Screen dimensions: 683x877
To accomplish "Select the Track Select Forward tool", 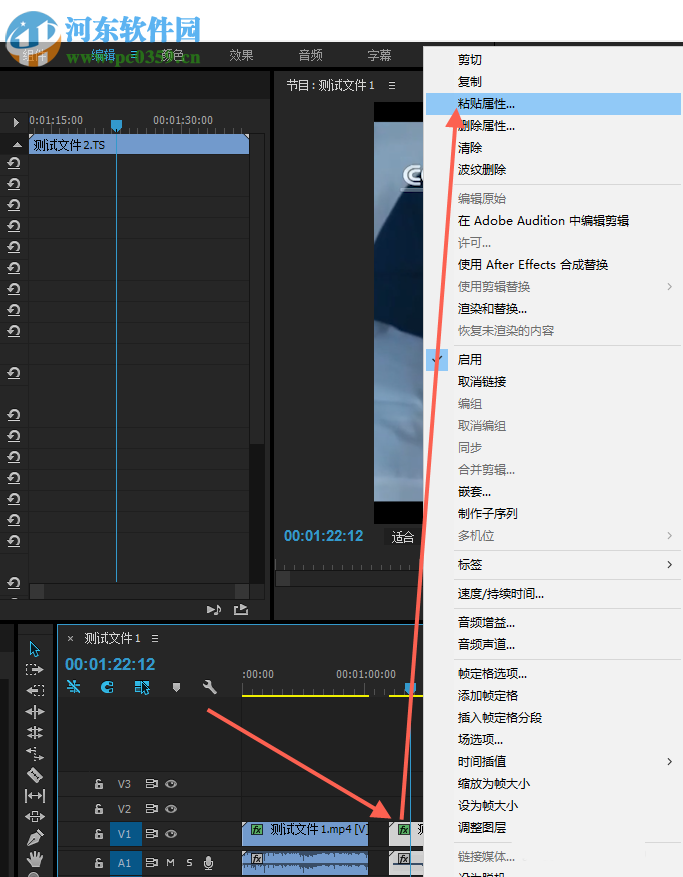I will tap(35, 669).
